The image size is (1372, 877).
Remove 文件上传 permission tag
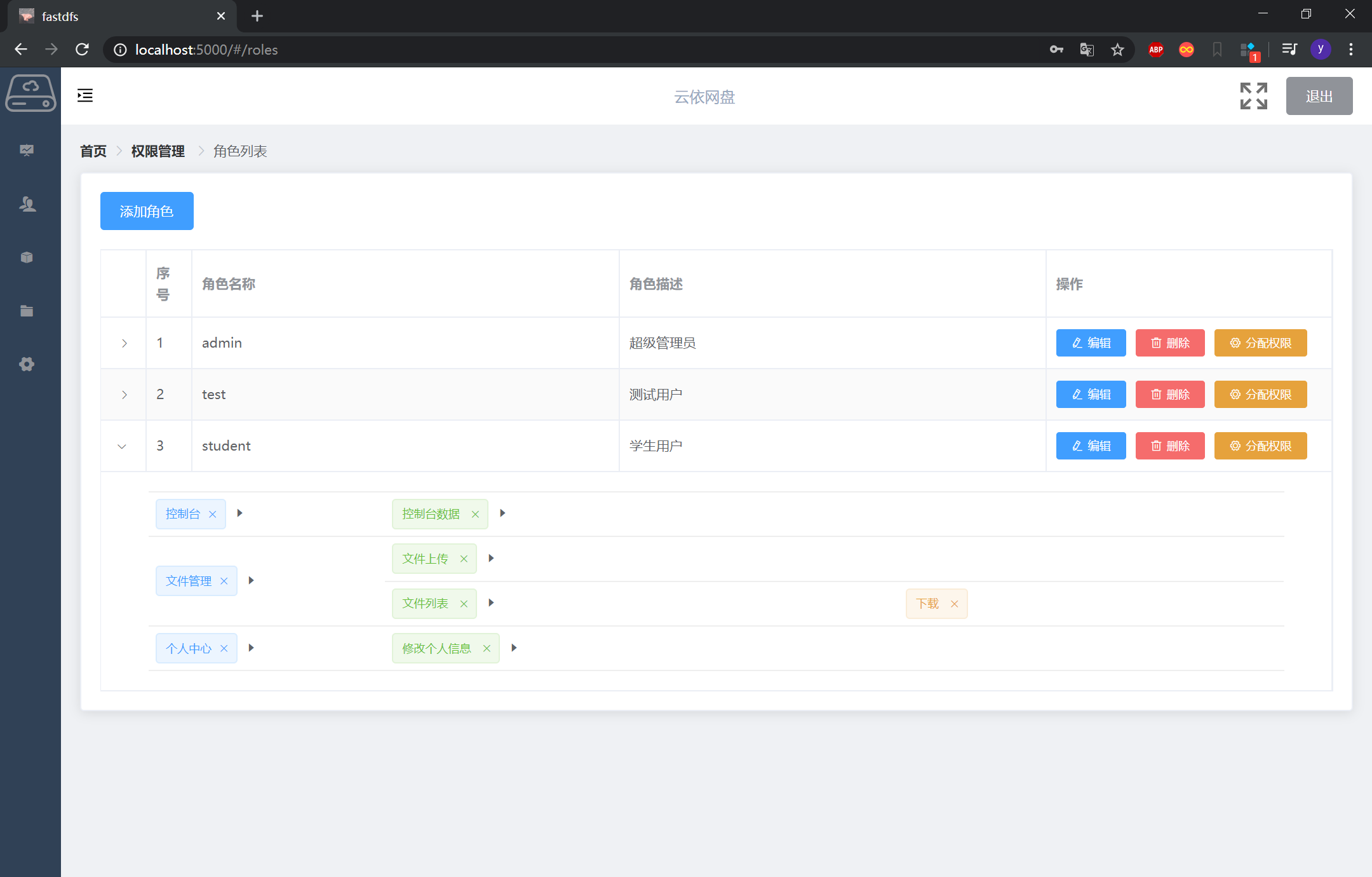[x=464, y=559]
